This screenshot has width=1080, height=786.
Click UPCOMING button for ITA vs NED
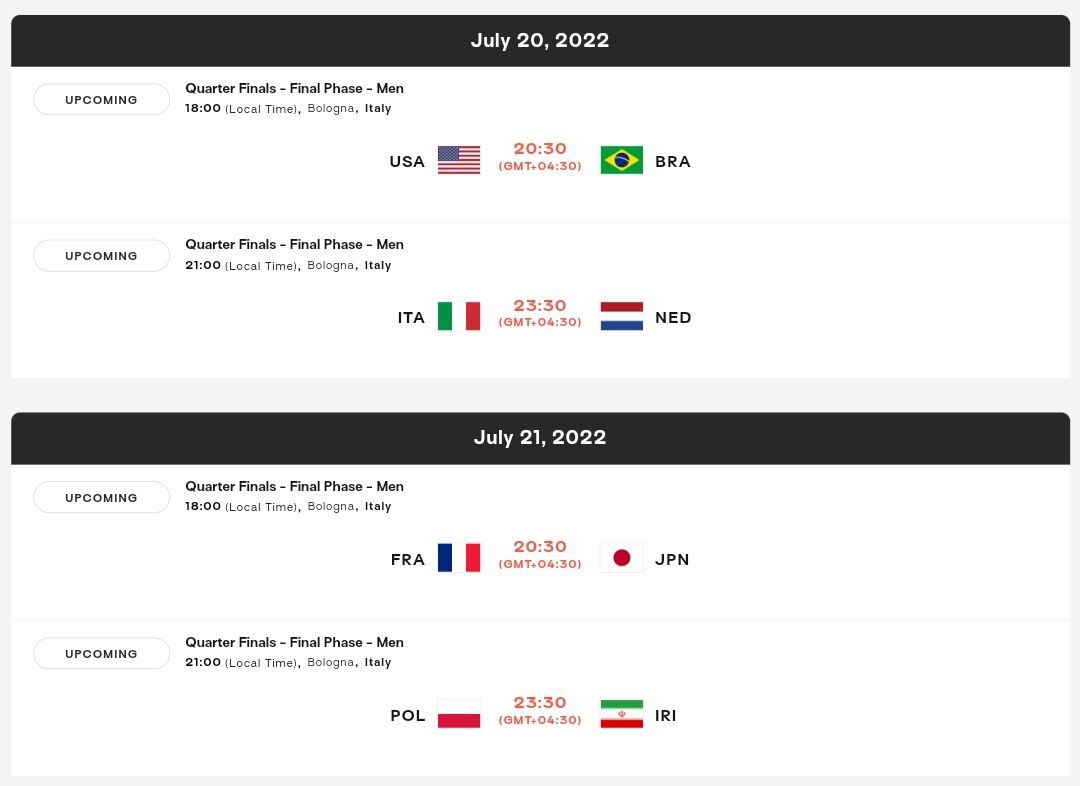[101, 256]
